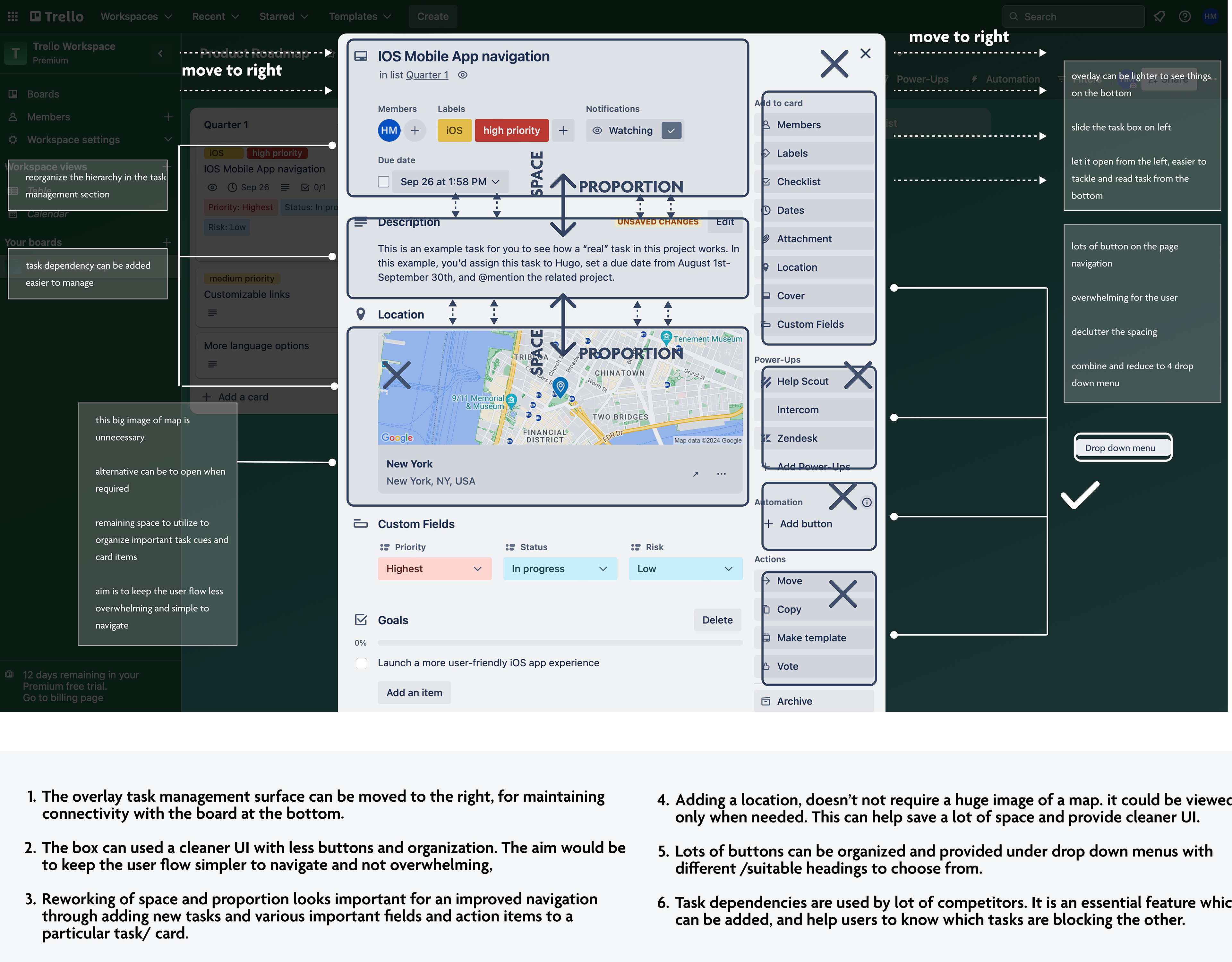Click the Watching checkmark box
Image resolution: width=1232 pixels, height=962 pixels.
tap(671, 130)
